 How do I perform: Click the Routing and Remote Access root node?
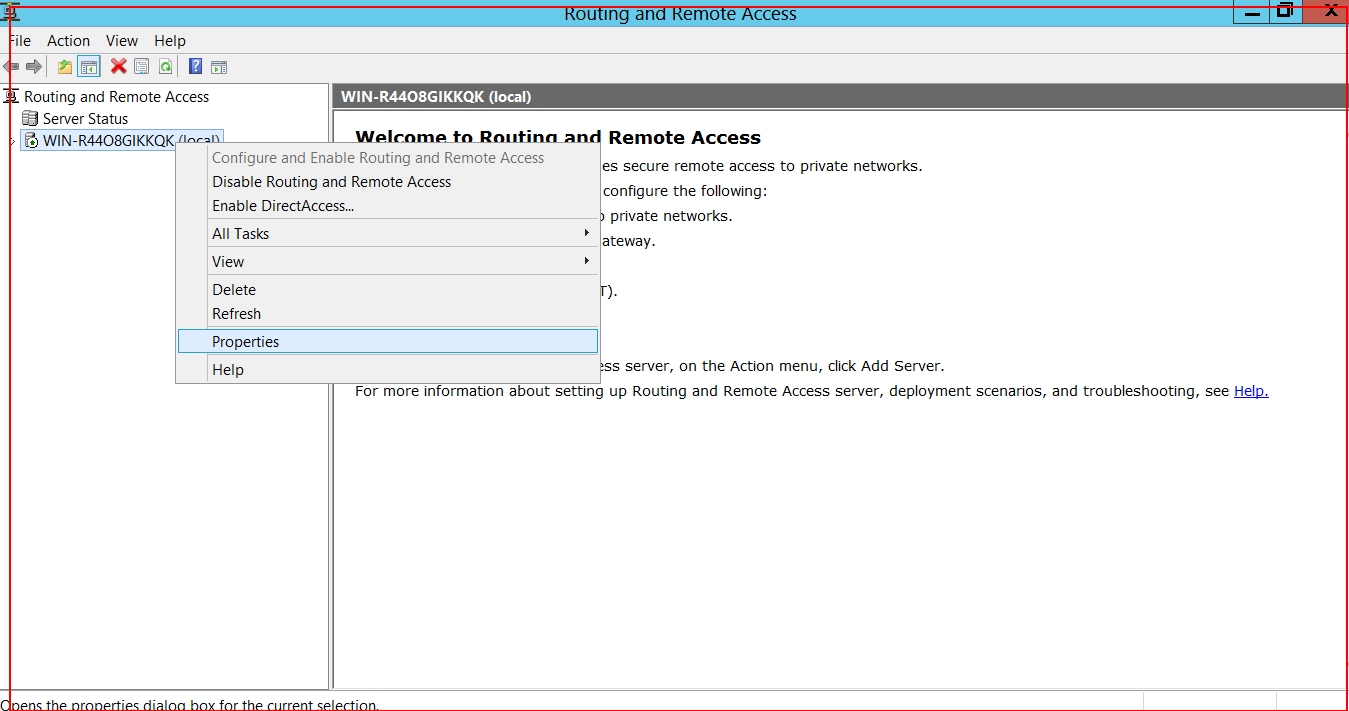click(116, 97)
